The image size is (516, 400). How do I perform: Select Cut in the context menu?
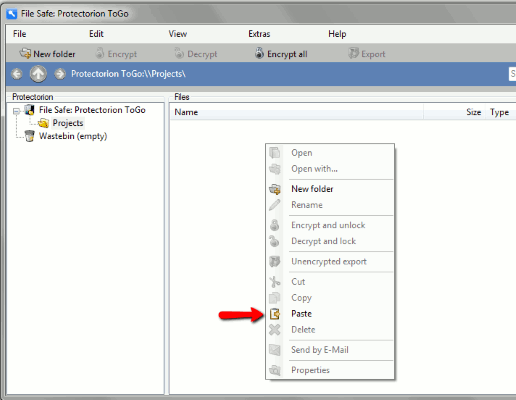click(330, 282)
